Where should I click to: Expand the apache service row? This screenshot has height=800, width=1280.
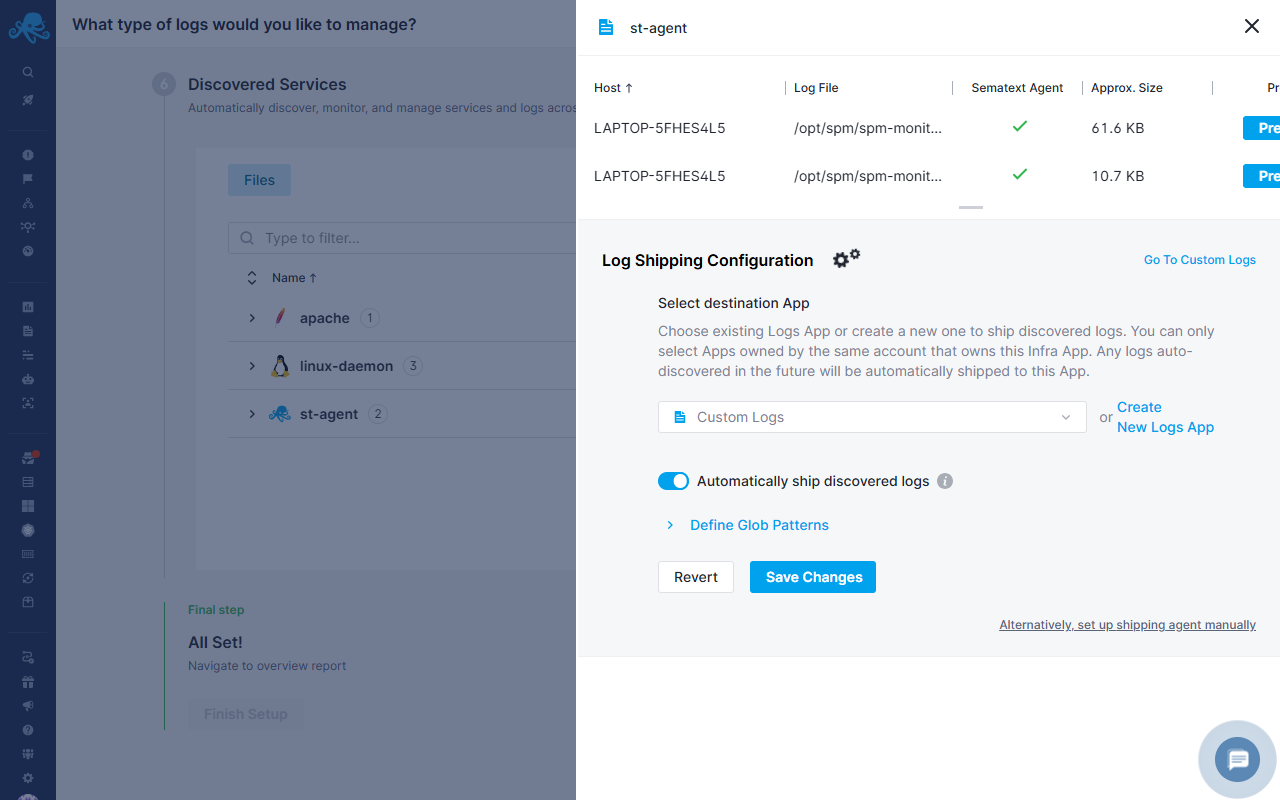252,317
